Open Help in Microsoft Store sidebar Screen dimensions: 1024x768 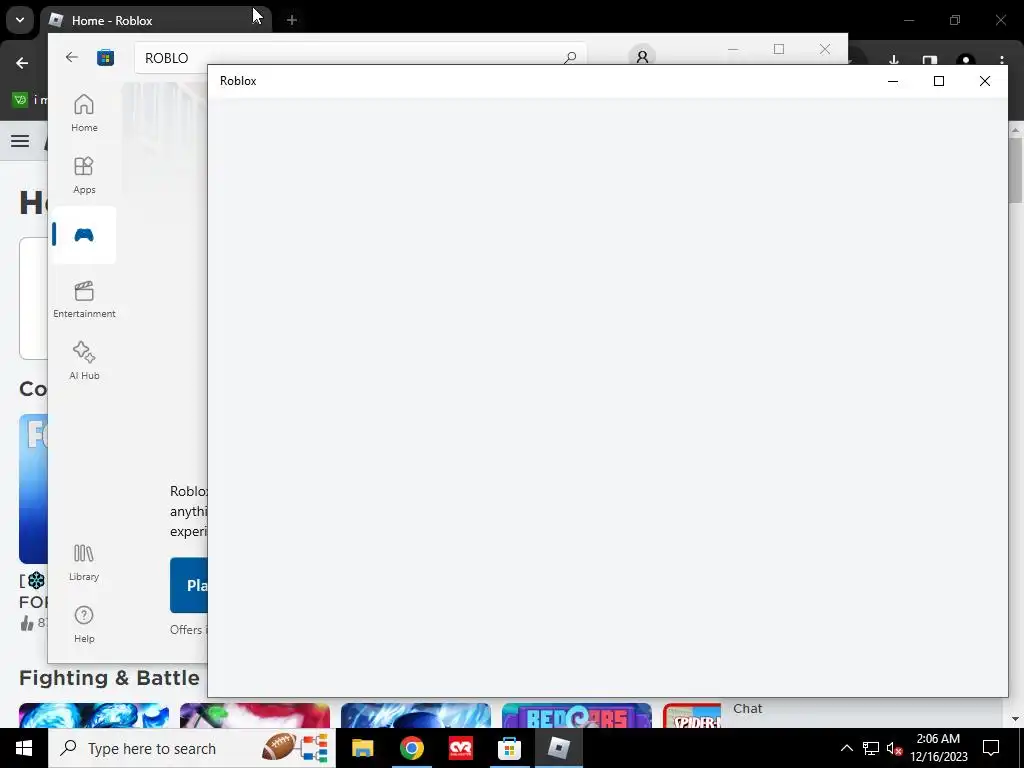(84, 624)
